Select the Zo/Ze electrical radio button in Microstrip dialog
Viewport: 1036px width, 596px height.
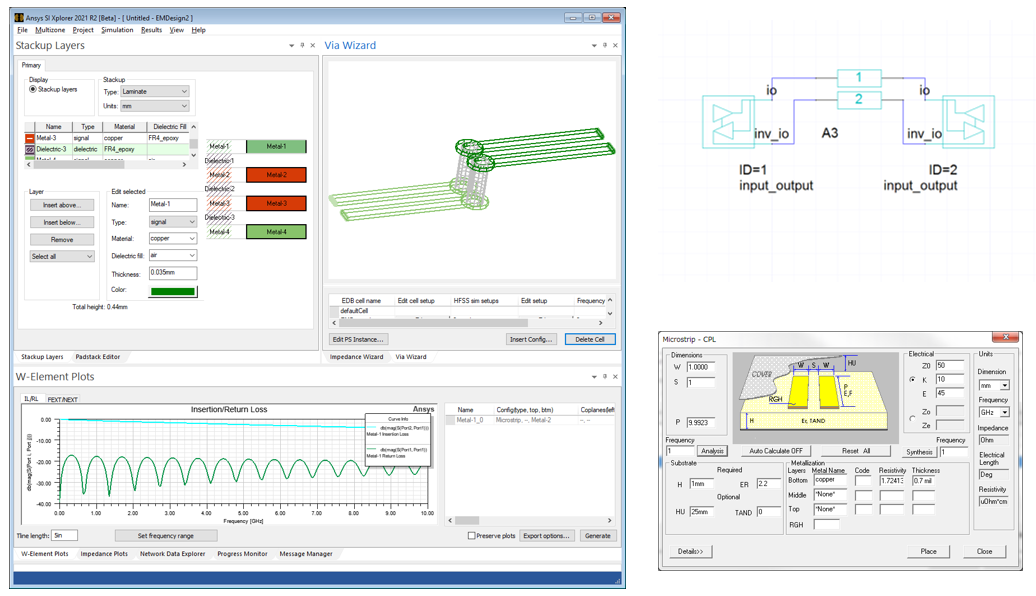(912, 418)
